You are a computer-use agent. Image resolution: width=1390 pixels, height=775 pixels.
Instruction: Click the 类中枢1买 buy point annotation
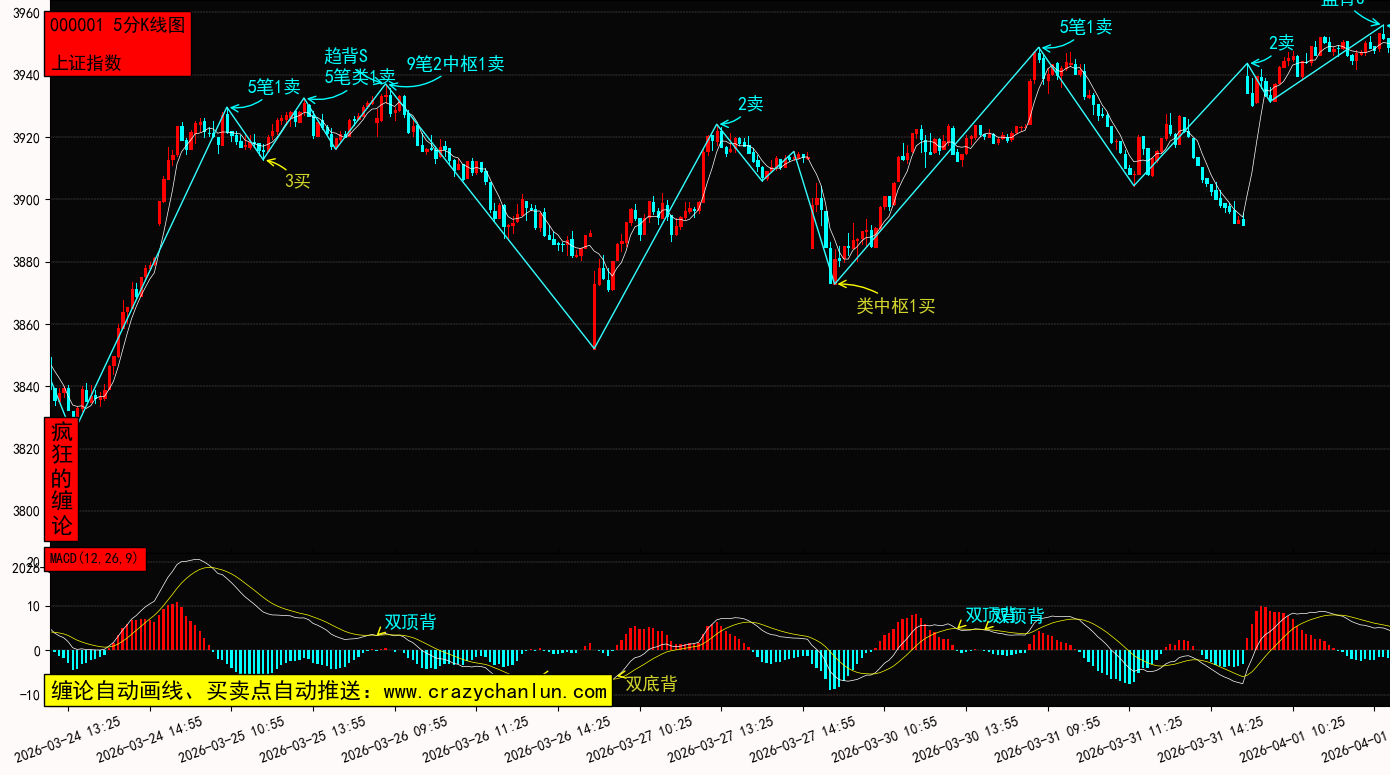point(896,306)
